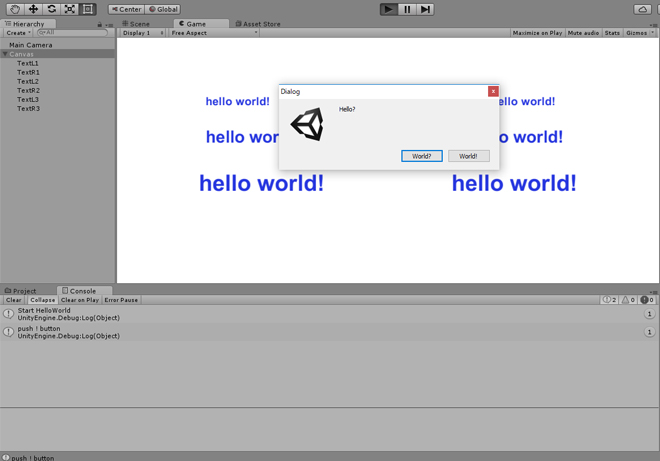Open the Gizmos dropdown arrow
This screenshot has height=461, width=660.
(x=653, y=32)
